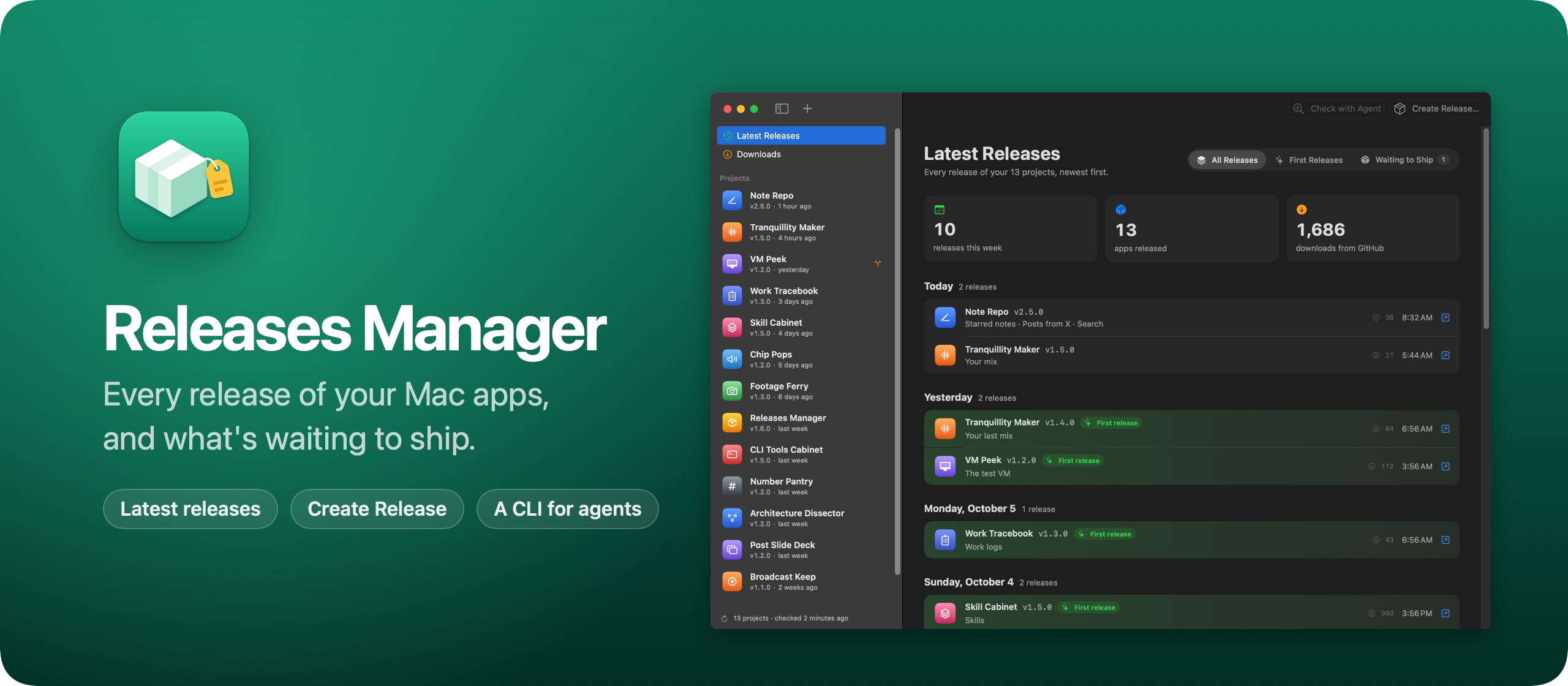Open VM Peek v1.2.0 external link icon
Image resolution: width=1568 pixels, height=686 pixels.
coord(1445,467)
